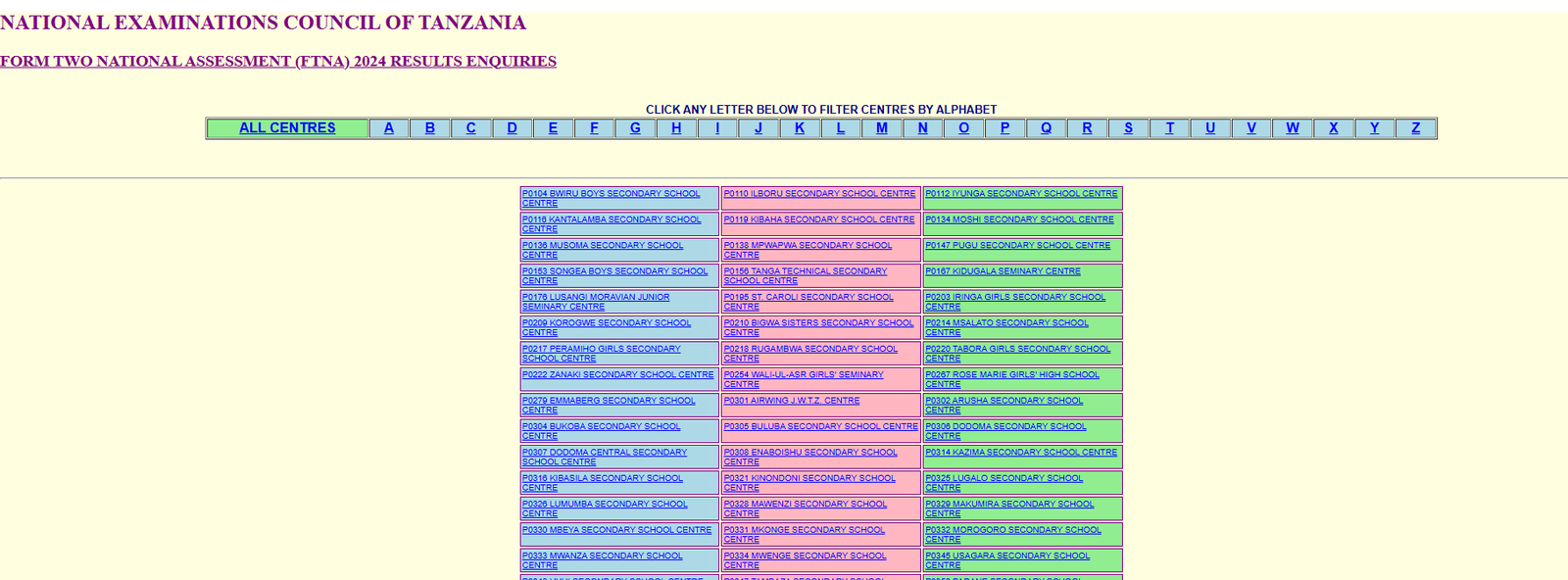This screenshot has width=1568, height=580.
Task: Open P0104 Bwiru Boys Secondary School Centre
Action: click(611, 194)
